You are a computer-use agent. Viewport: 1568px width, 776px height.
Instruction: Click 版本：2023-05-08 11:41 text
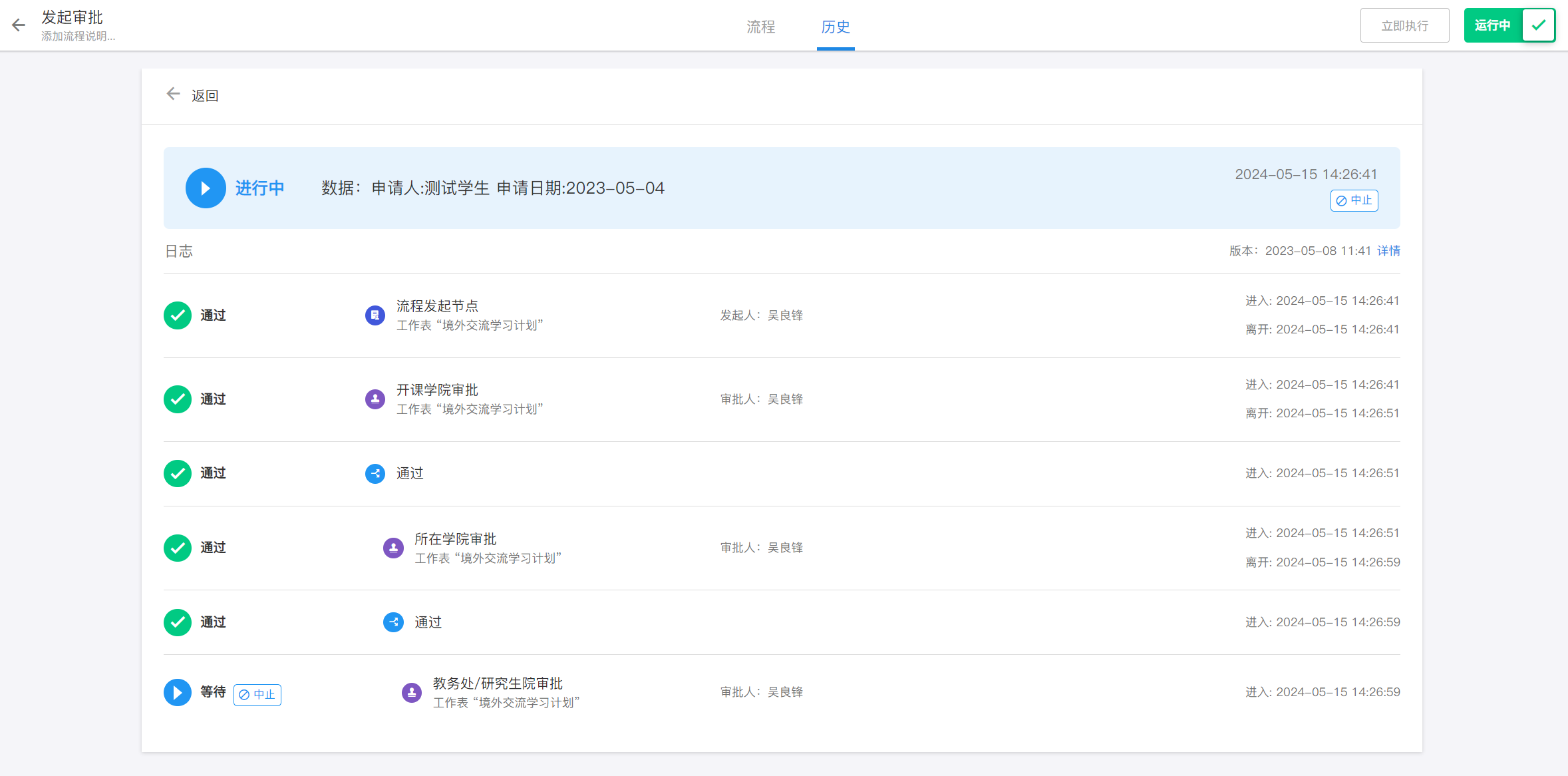point(1300,251)
